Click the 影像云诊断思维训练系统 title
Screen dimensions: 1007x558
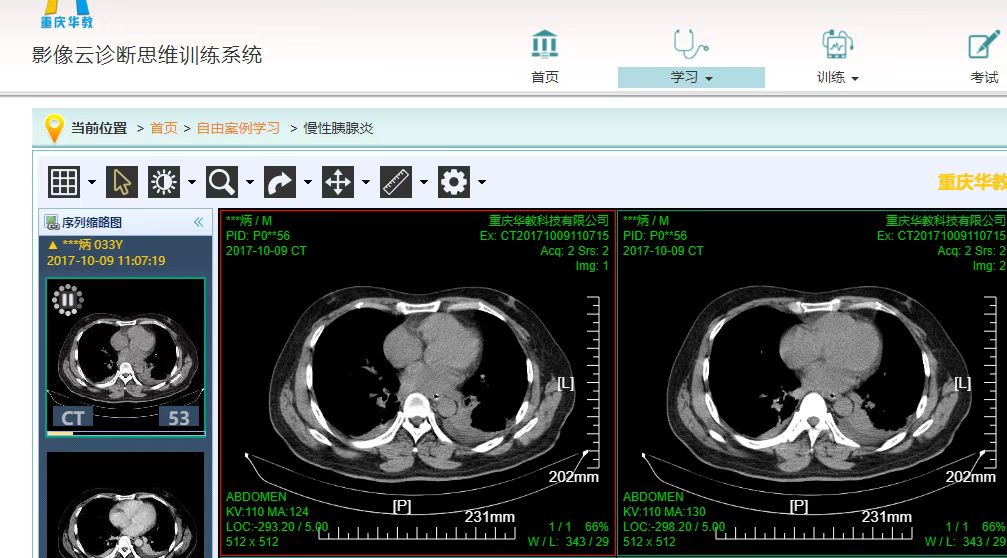(x=147, y=55)
